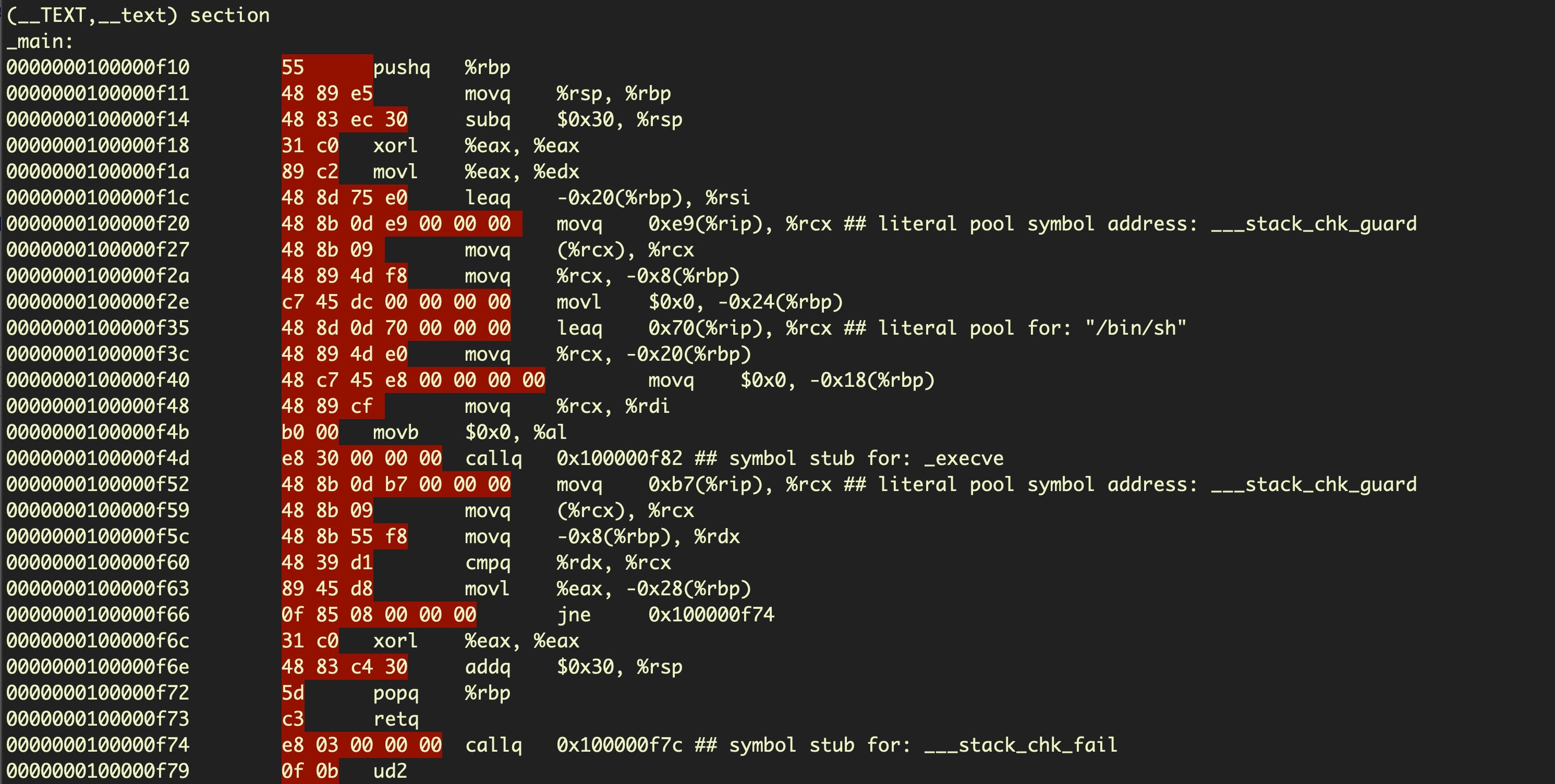Click the jne instruction mnemonic

click(x=574, y=615)
